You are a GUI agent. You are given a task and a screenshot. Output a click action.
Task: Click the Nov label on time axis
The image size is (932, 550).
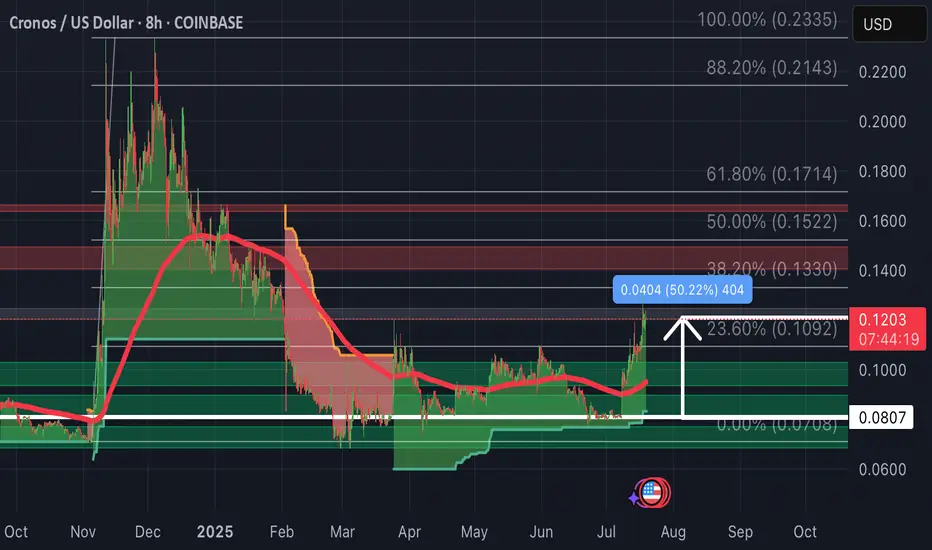point(83,532)
